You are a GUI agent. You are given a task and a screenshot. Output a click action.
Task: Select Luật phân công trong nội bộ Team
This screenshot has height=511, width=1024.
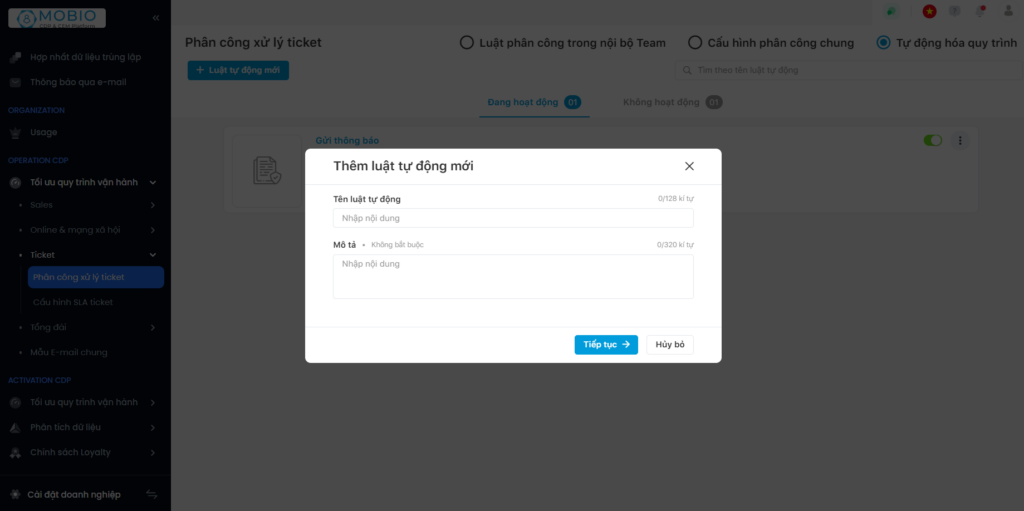(466, 43)
